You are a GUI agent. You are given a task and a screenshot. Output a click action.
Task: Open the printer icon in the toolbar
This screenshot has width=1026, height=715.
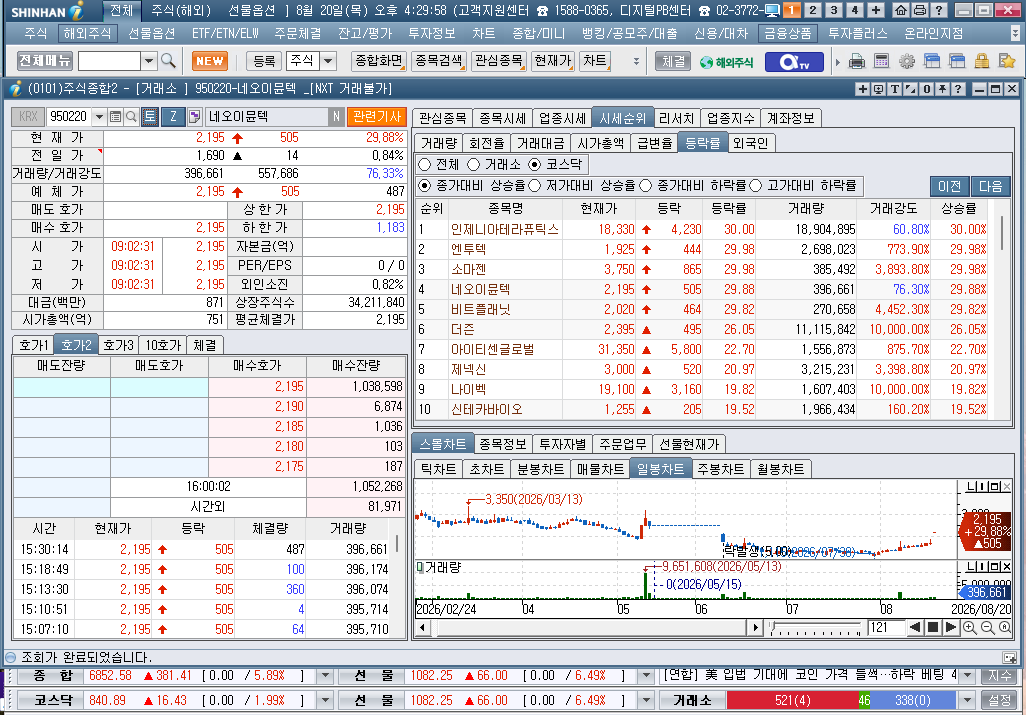[857, 61]
